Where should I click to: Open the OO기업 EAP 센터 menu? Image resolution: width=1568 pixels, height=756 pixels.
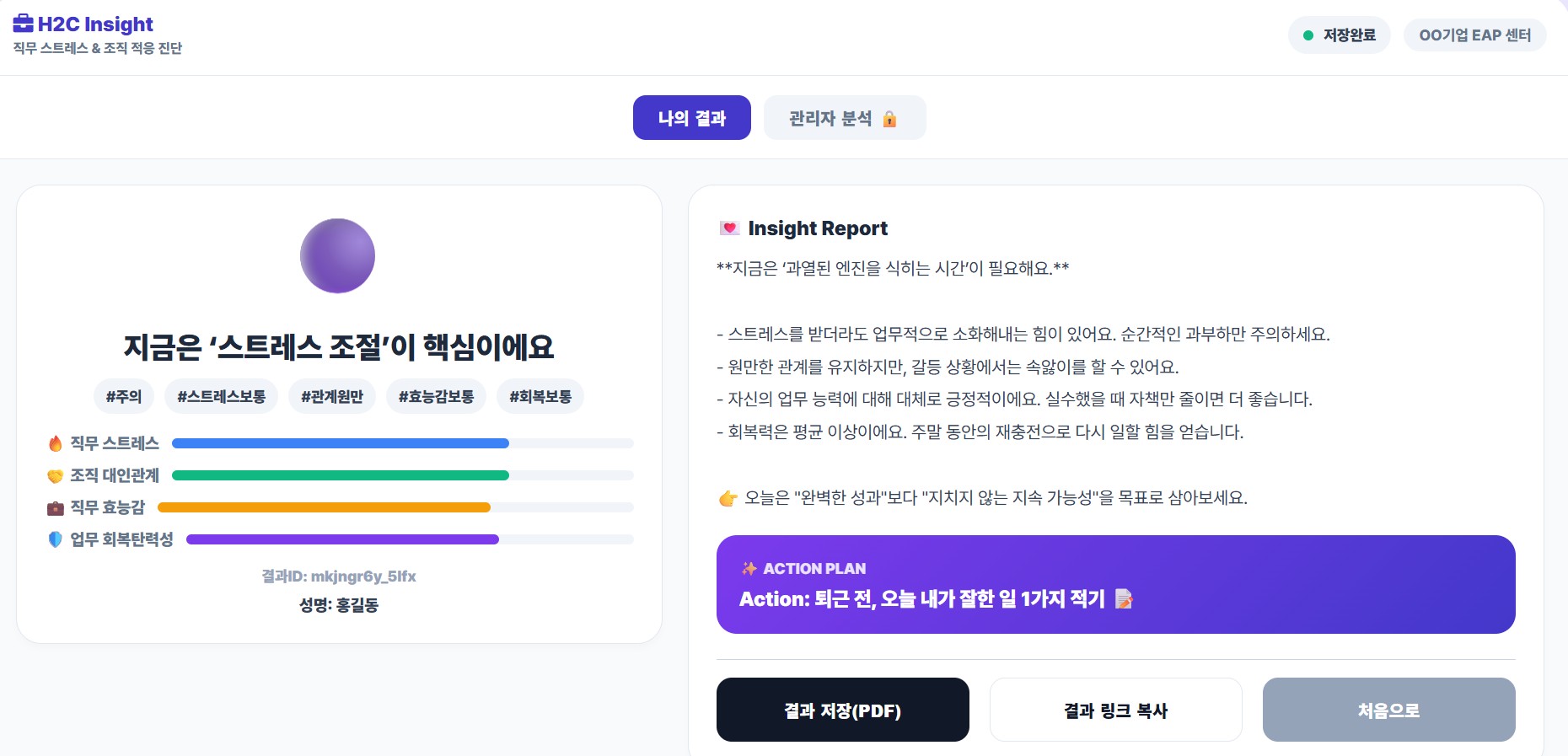click(x=1474, y=35)
